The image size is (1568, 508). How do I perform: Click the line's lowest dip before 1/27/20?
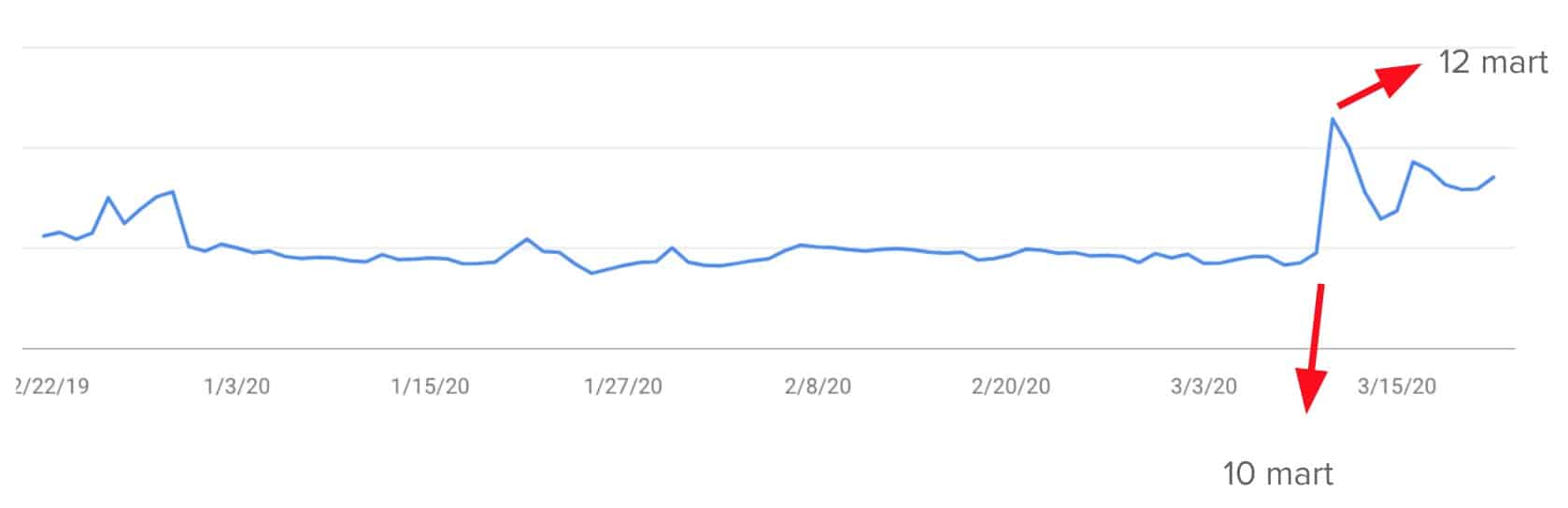592,273
